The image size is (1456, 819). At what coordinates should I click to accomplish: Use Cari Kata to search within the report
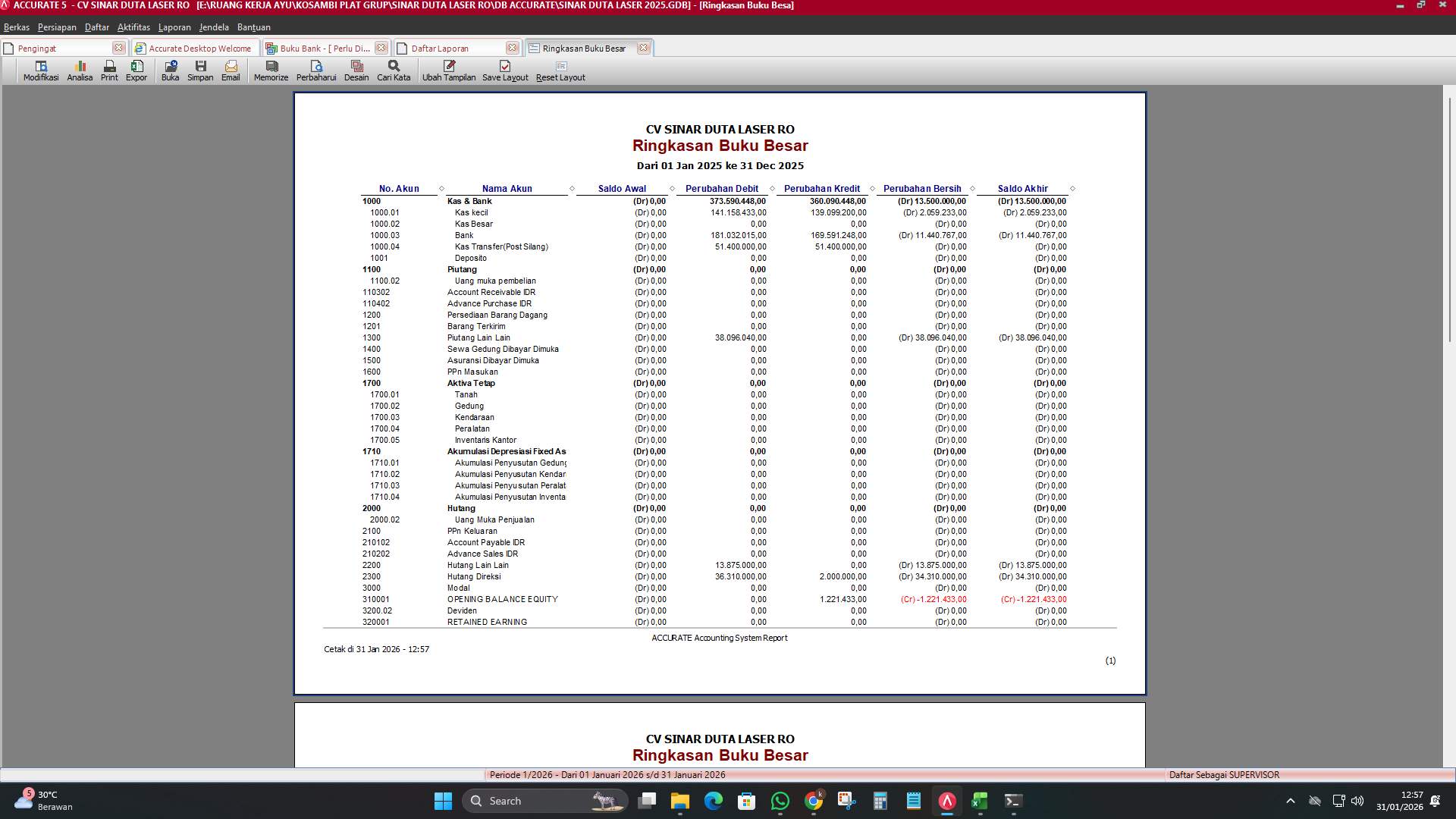pos(392,71)
